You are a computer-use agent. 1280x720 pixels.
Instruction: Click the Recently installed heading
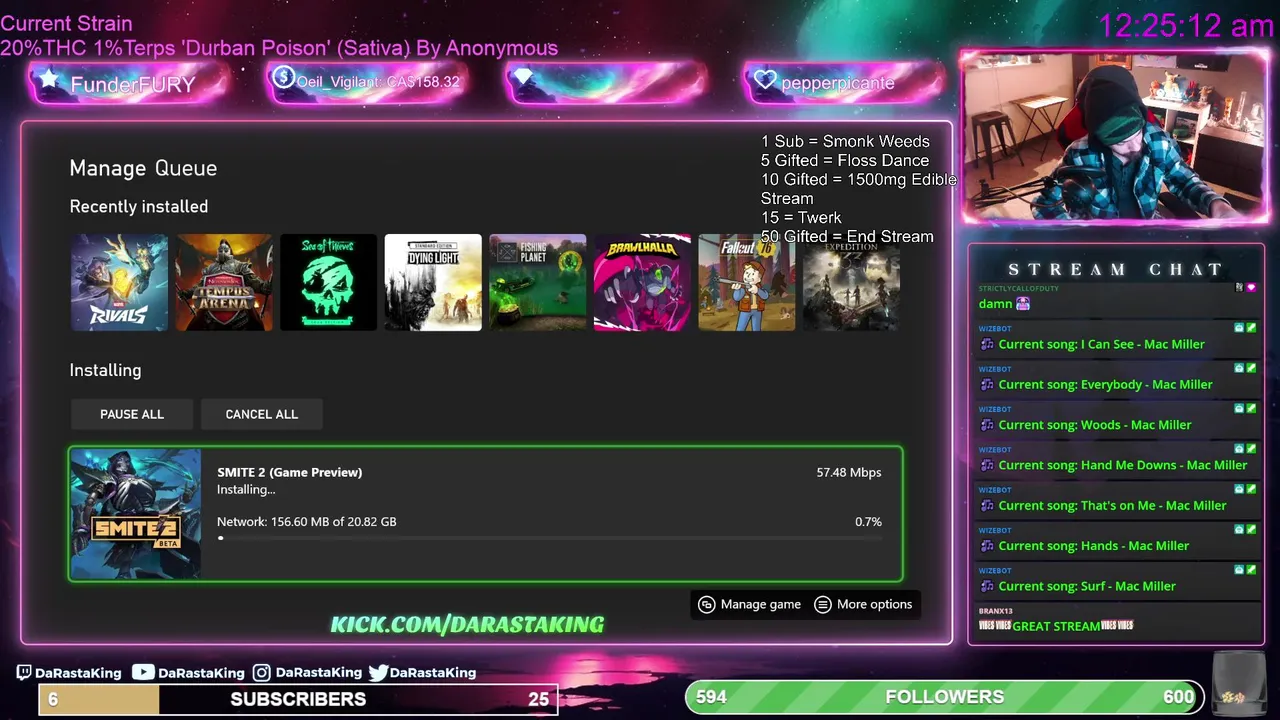139,206
